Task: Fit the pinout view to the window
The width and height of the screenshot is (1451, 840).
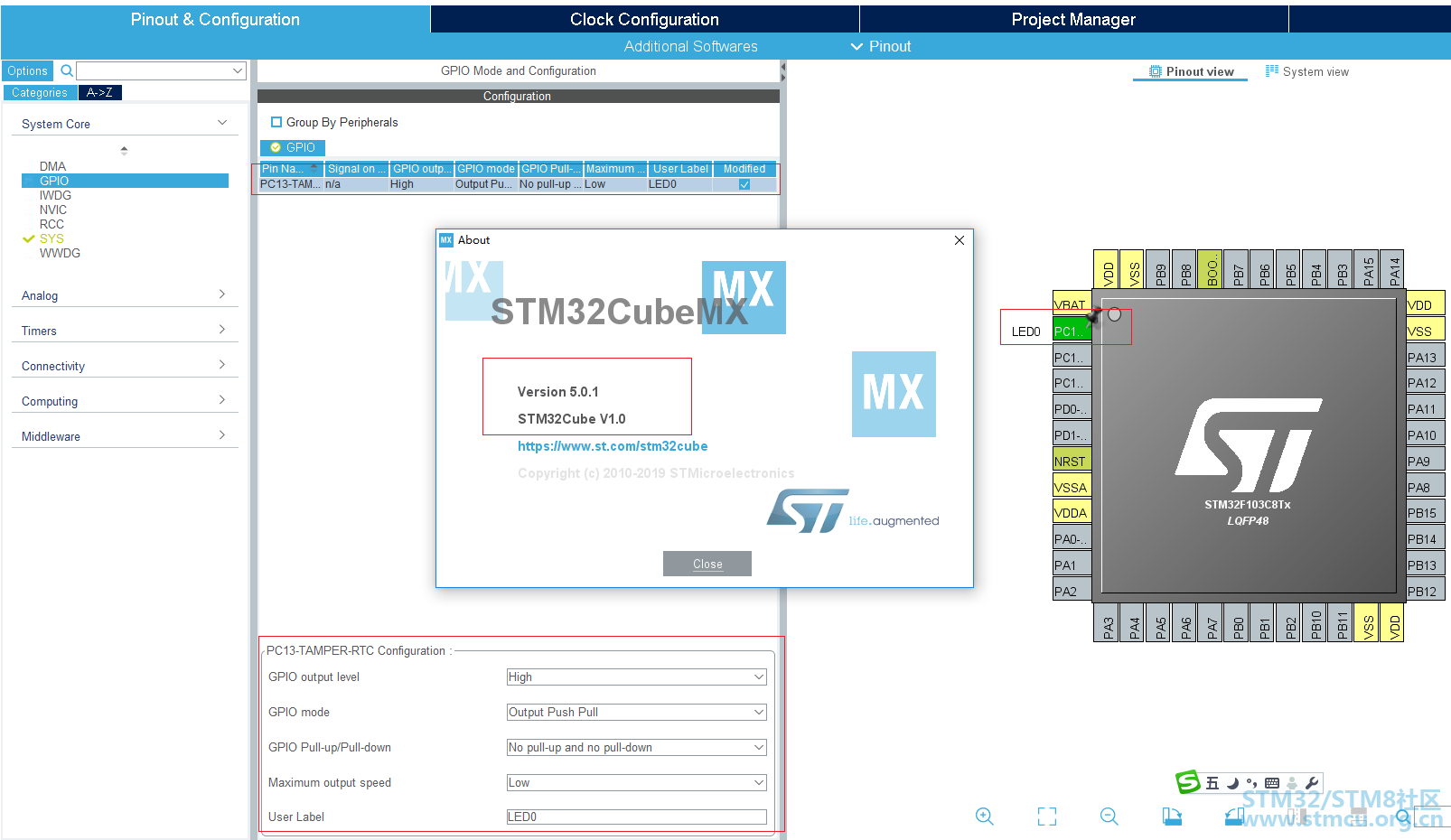Action: coord(1047,817)
